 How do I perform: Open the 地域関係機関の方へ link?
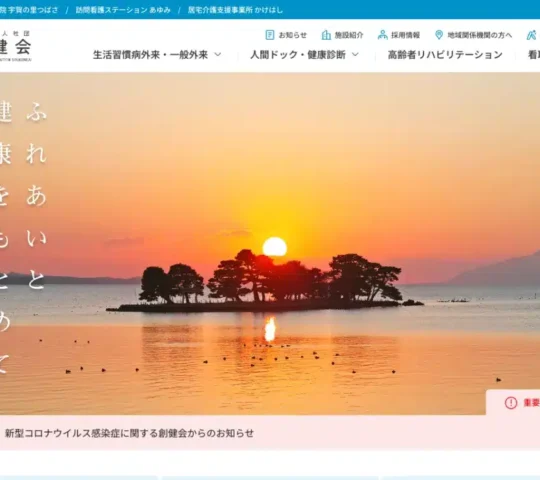pos(480,35)
